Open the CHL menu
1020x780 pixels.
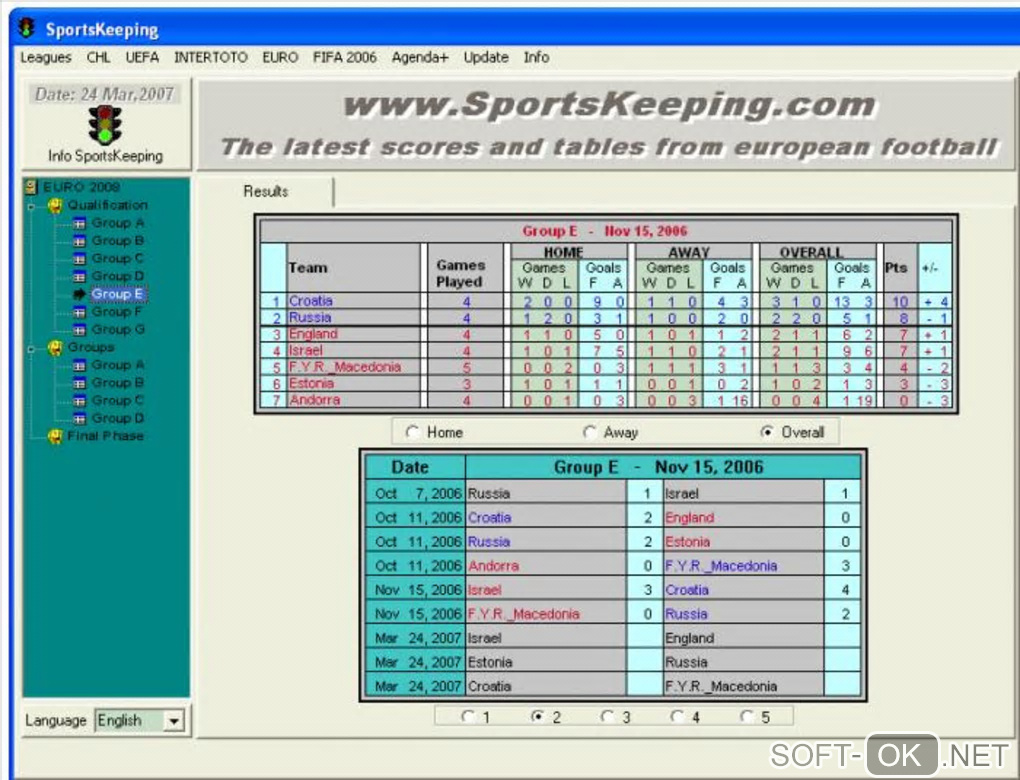tap(98, 57)
